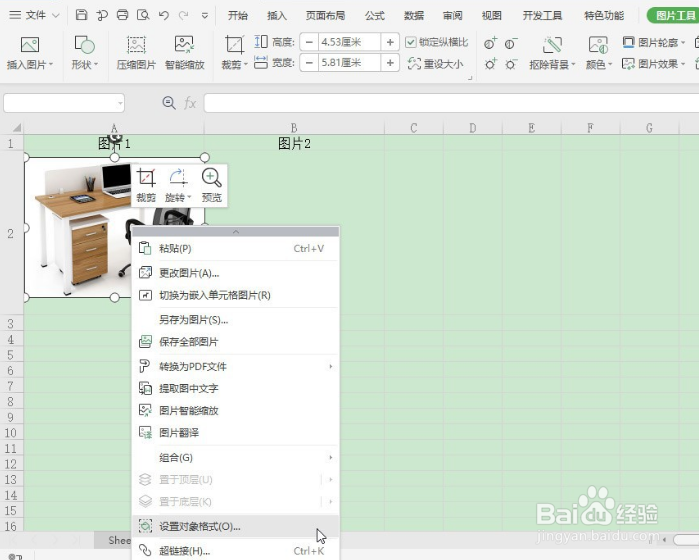
Task: Open the size and properties dialog launcher
Action: (470, 78)
